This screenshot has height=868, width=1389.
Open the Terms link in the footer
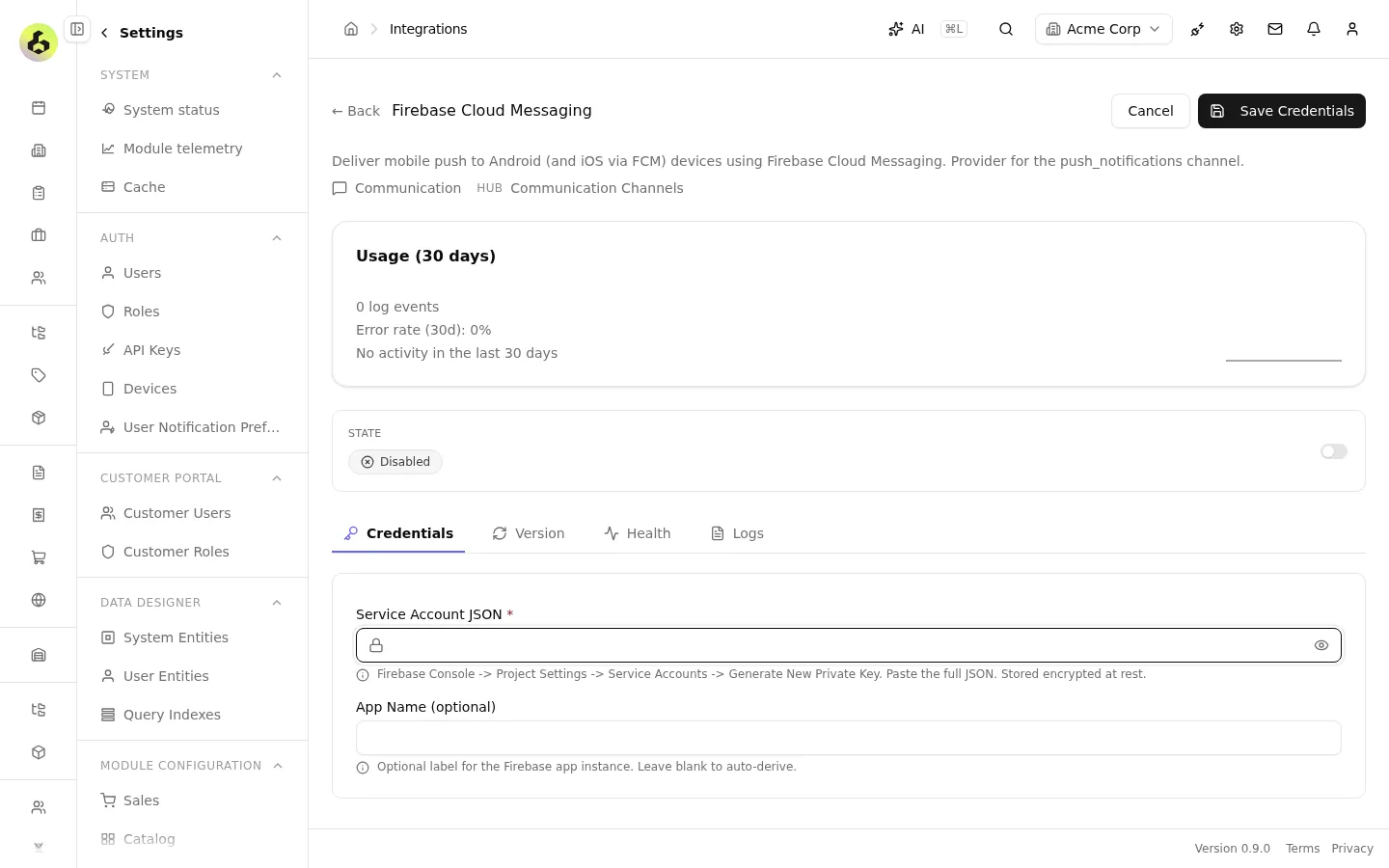1302,849
